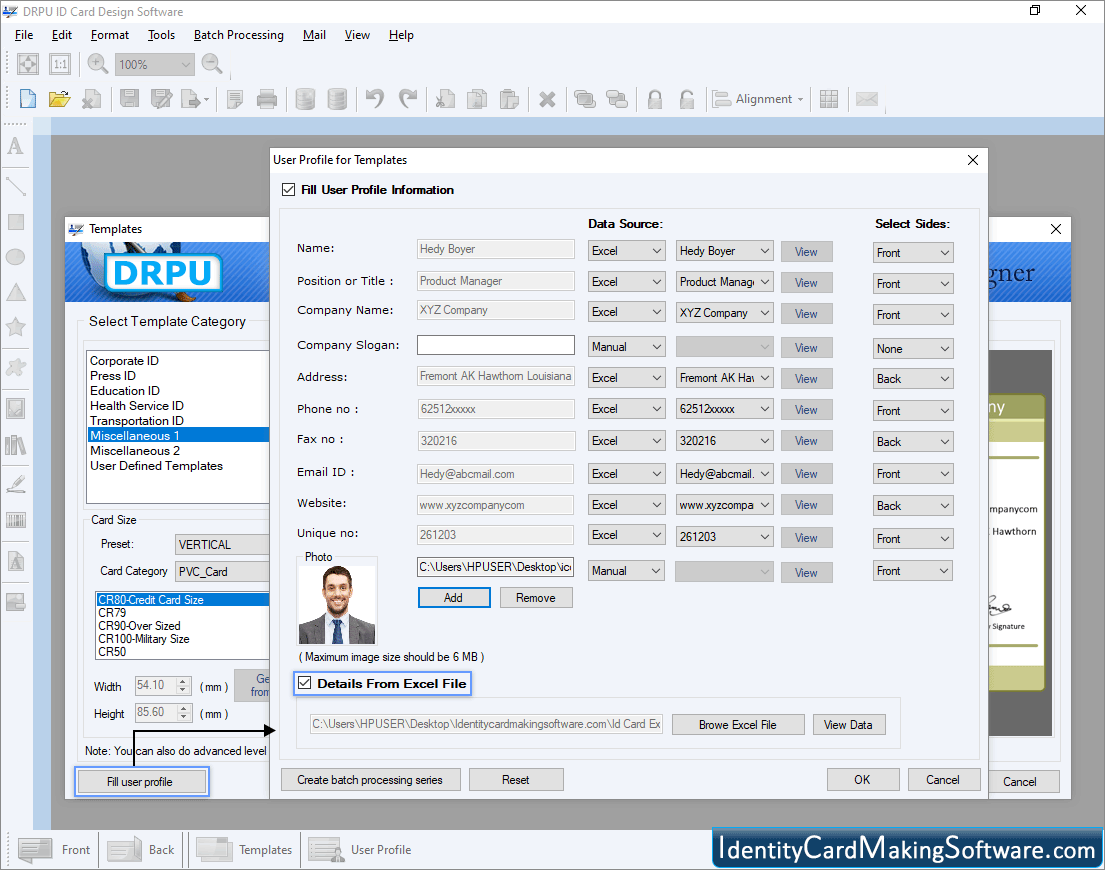Open Photo data source Manual dropdown
The image size is (1105, 870).
[x=626, y=571]
